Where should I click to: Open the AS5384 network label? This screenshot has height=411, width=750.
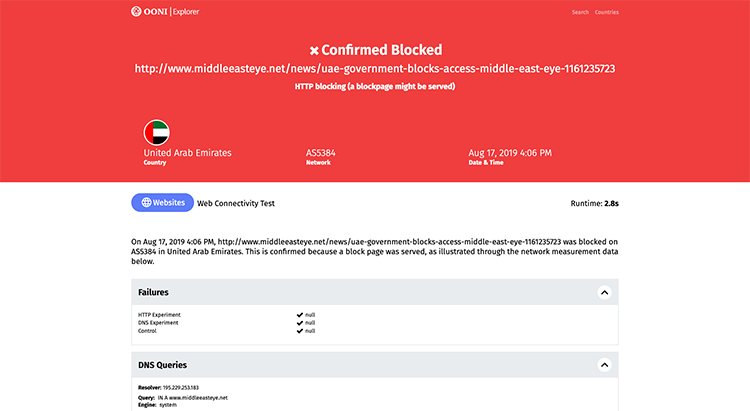320,153
